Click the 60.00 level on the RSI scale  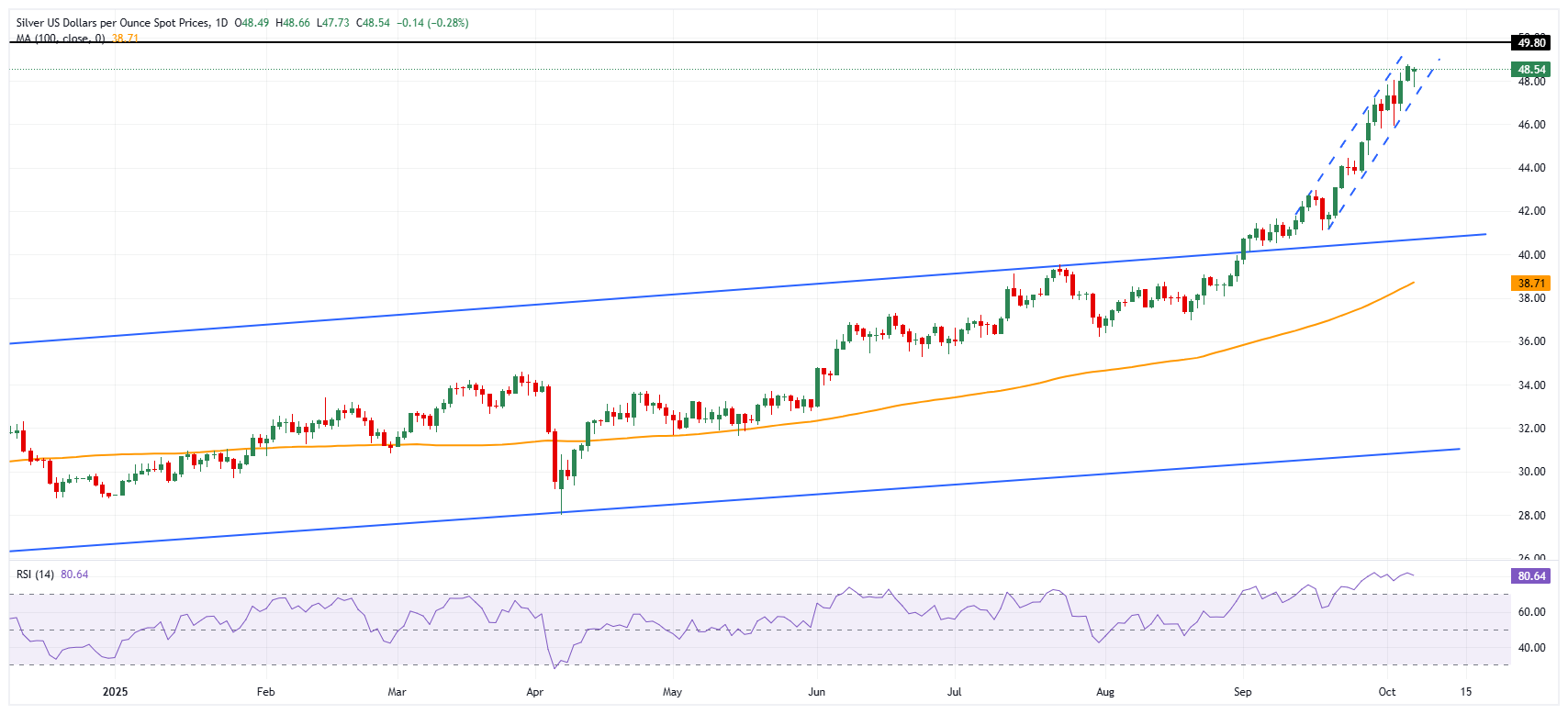1530,611
